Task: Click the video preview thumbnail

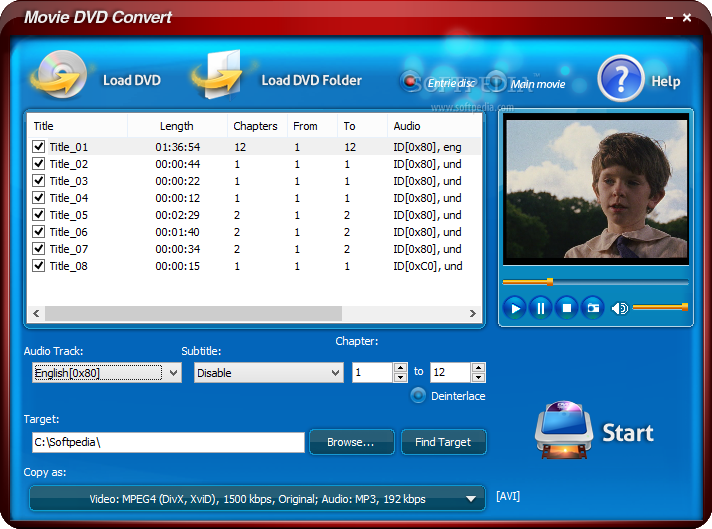Action: point(596,189)
